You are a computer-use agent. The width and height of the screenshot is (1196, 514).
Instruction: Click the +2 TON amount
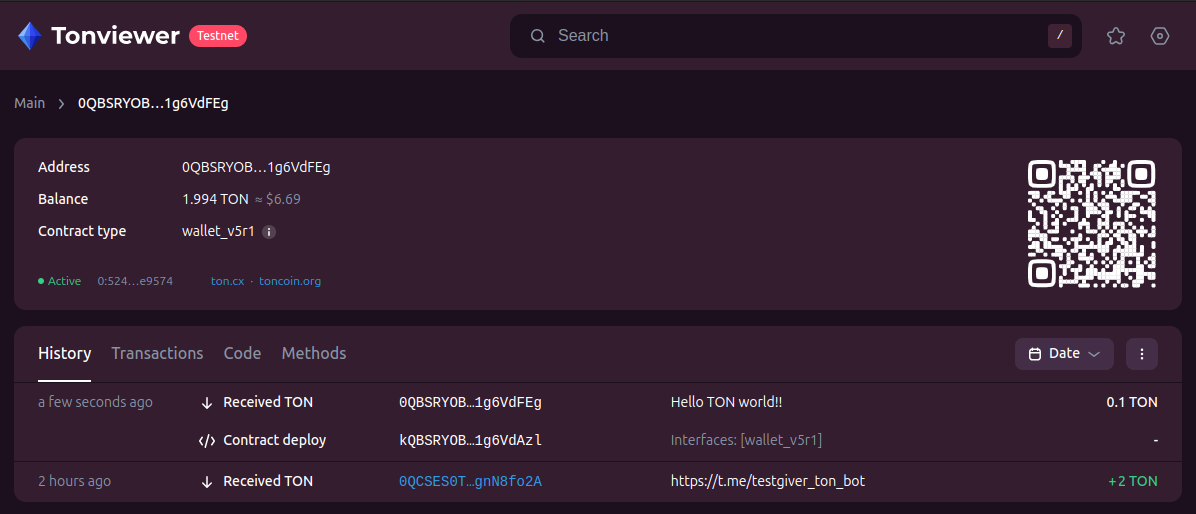pyautogui.click(x=1133, y=481)
